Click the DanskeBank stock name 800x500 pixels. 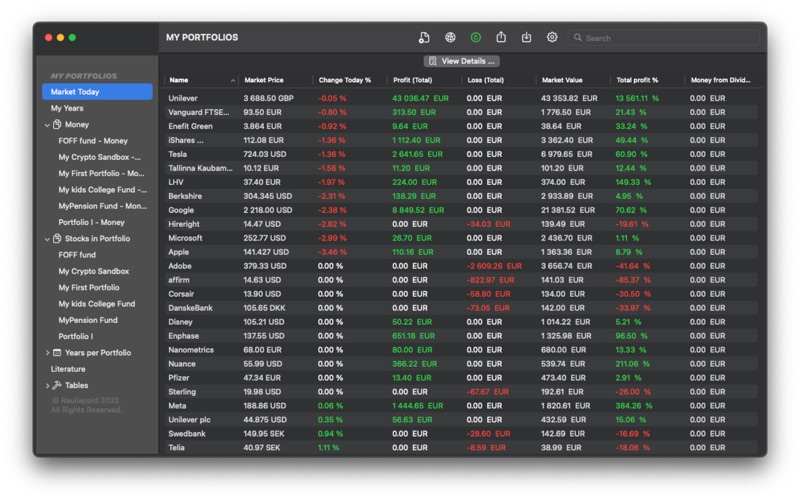click(190, 308)
